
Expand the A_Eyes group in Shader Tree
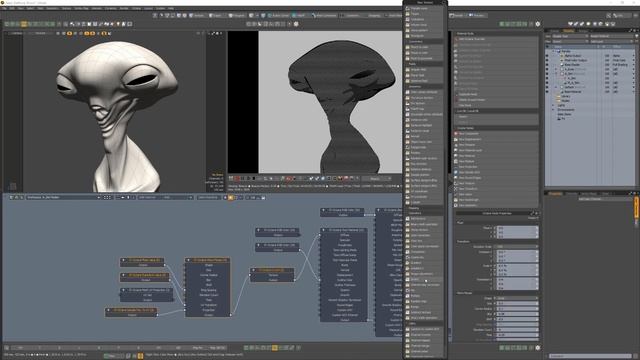[x=556, y=69]
